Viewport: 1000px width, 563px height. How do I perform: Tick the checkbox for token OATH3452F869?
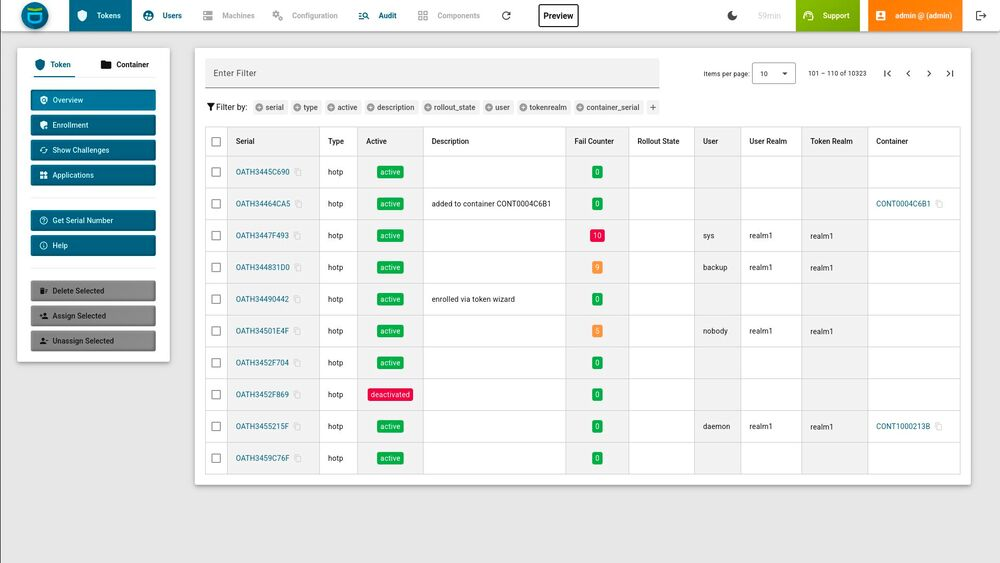coord(216,395)
